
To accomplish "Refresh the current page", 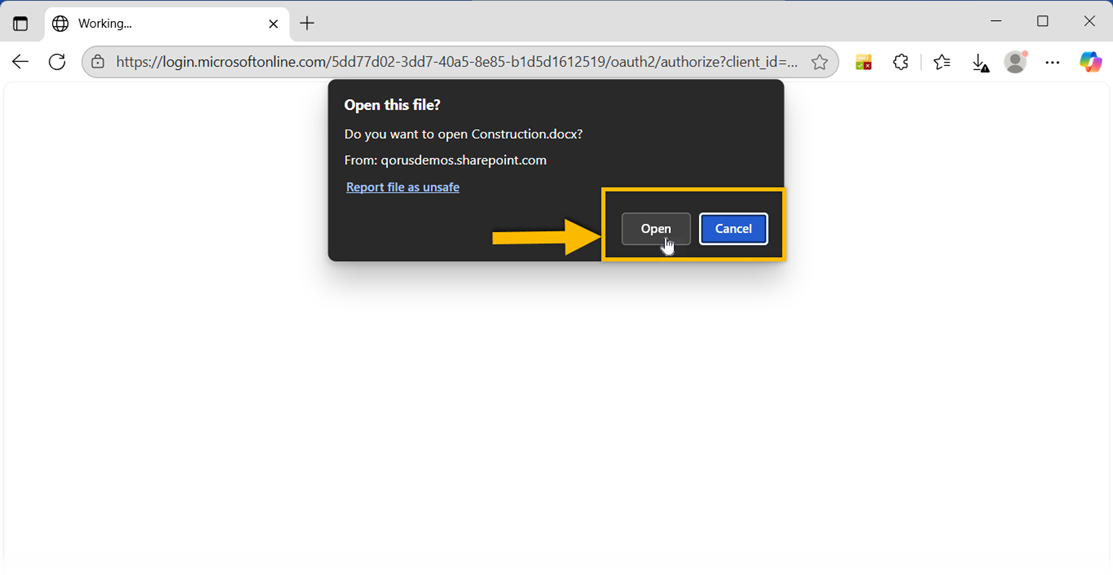I will (x=57, y=62).
